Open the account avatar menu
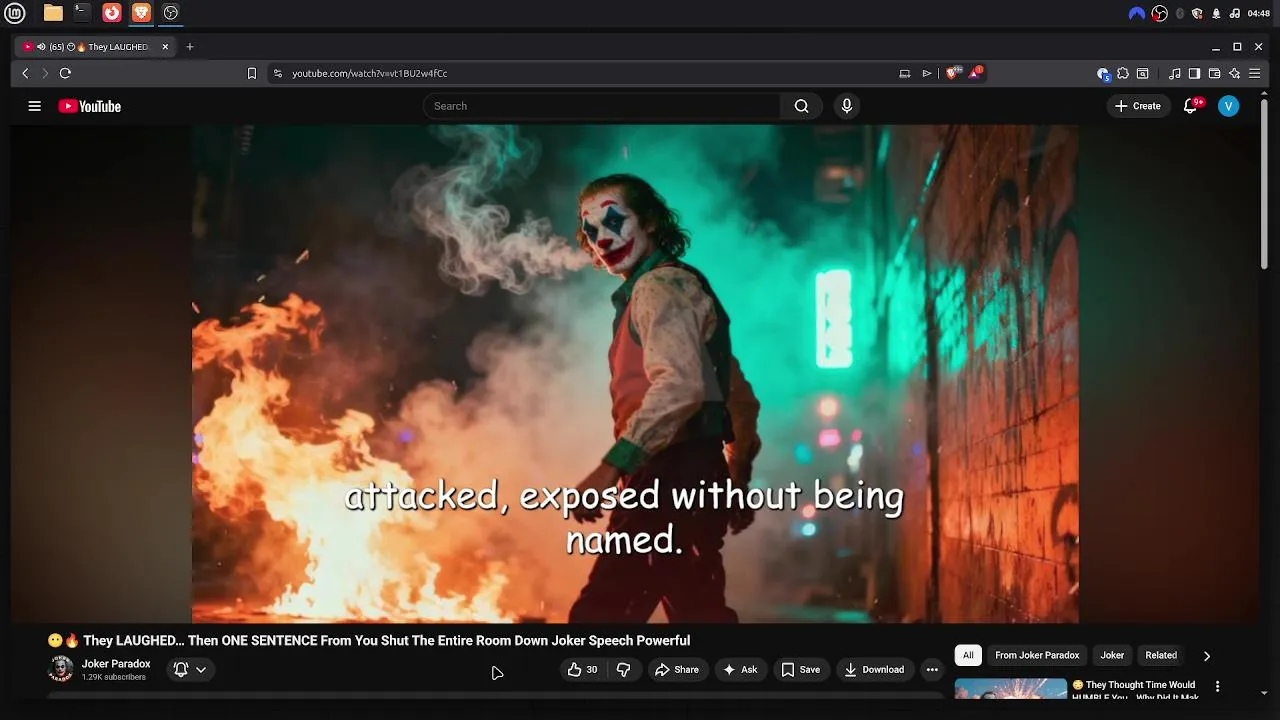This screenshot has width=1280, height=720. [1229, 106]
